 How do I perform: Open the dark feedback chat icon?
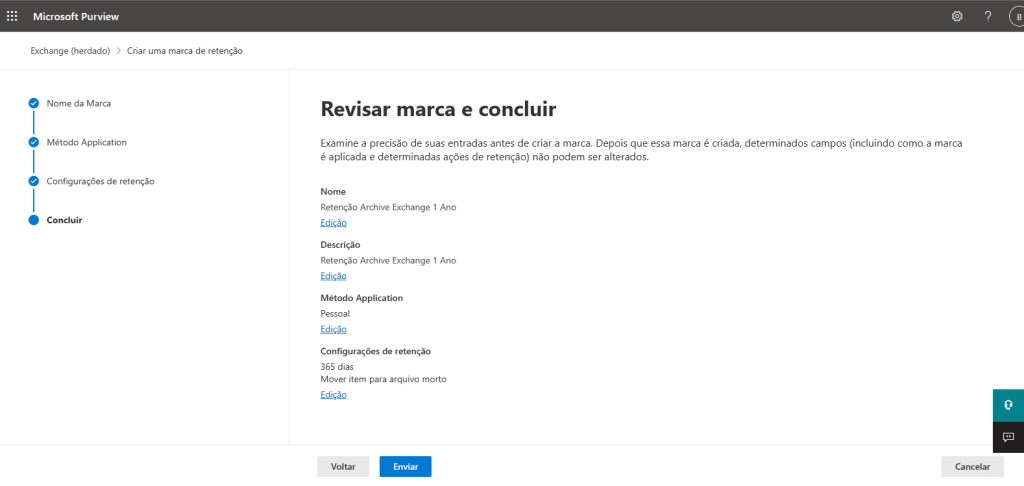pos(1008,437)
